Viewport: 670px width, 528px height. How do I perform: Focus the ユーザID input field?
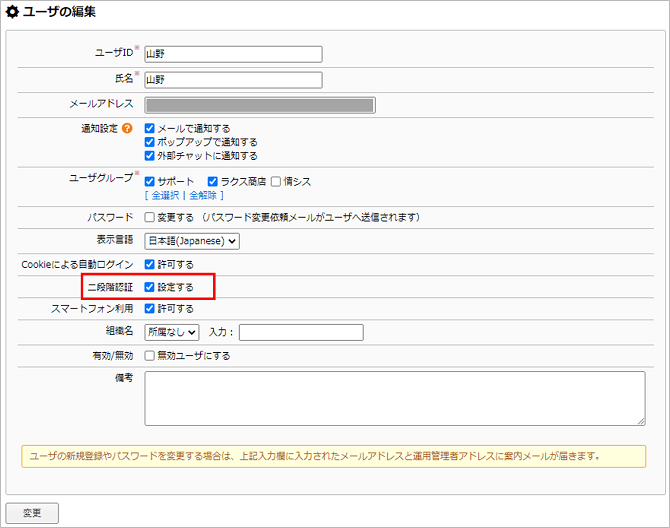coord(233,54)
